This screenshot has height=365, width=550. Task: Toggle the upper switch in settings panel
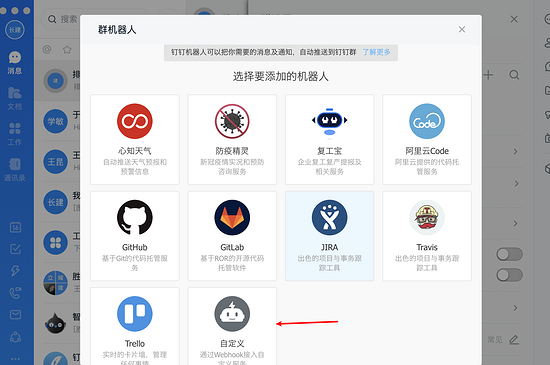[x=509, y=254]
